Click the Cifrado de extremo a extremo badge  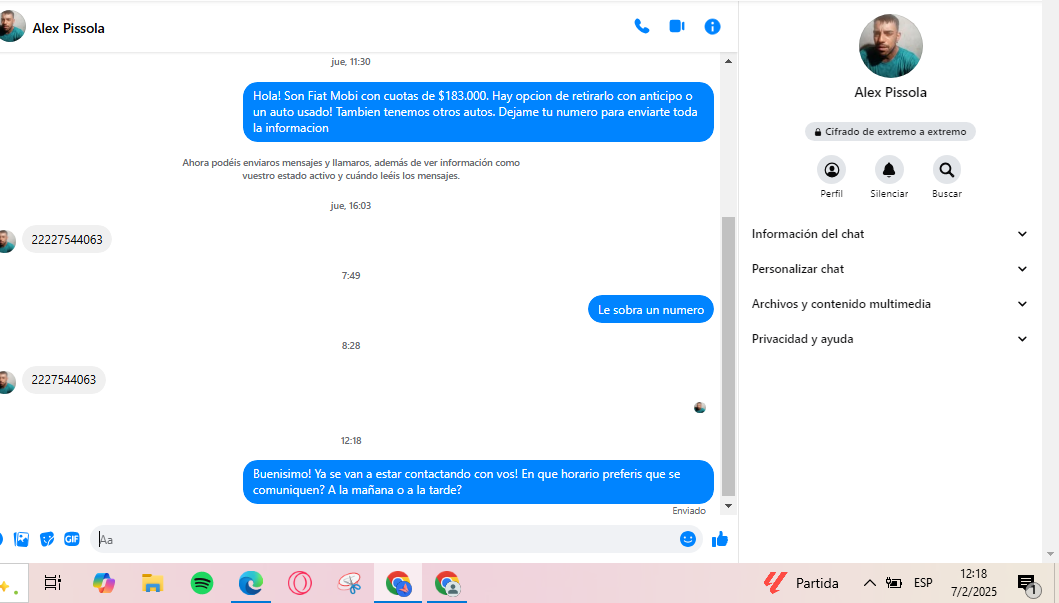tap(890, 132)
